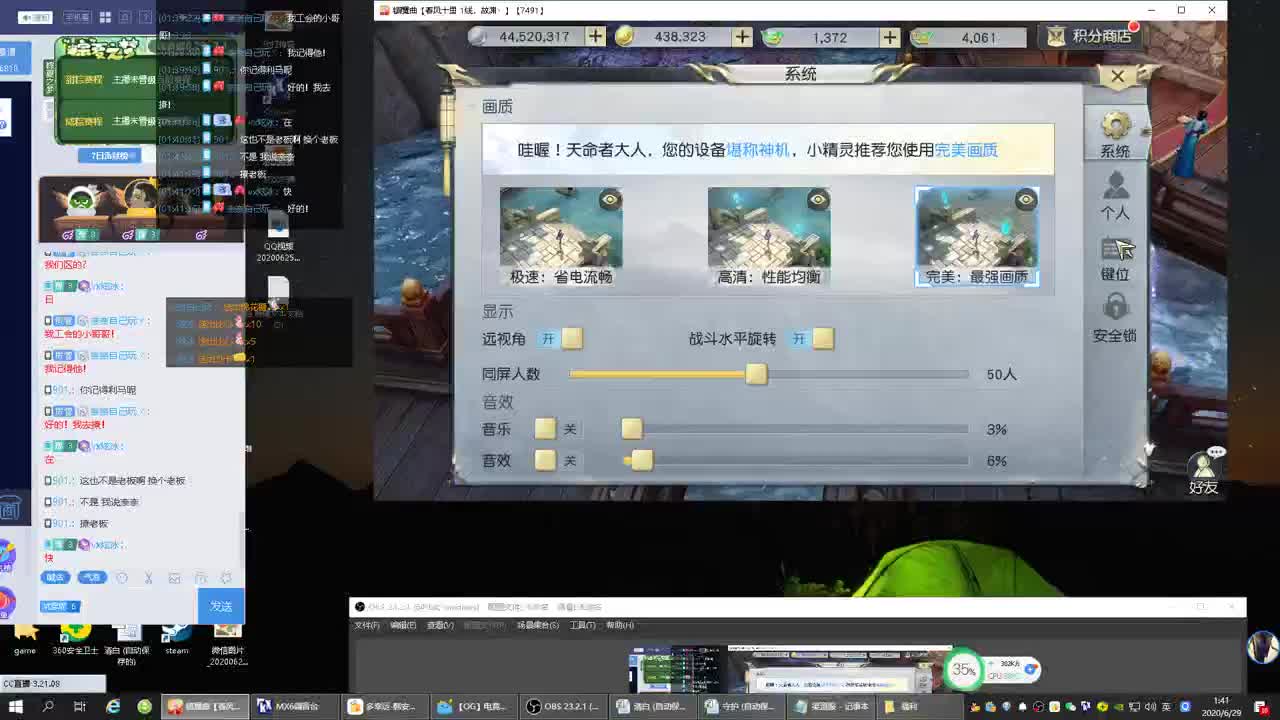Open the 安全锁 security lock tab
1280x720 pixels.
click(1115, 319)
